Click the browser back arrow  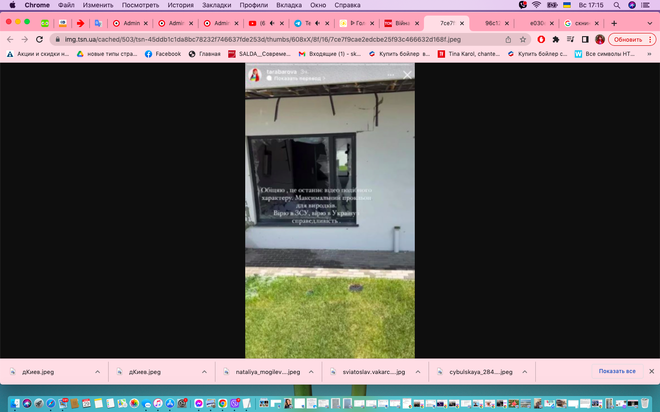tap(9, 39)
